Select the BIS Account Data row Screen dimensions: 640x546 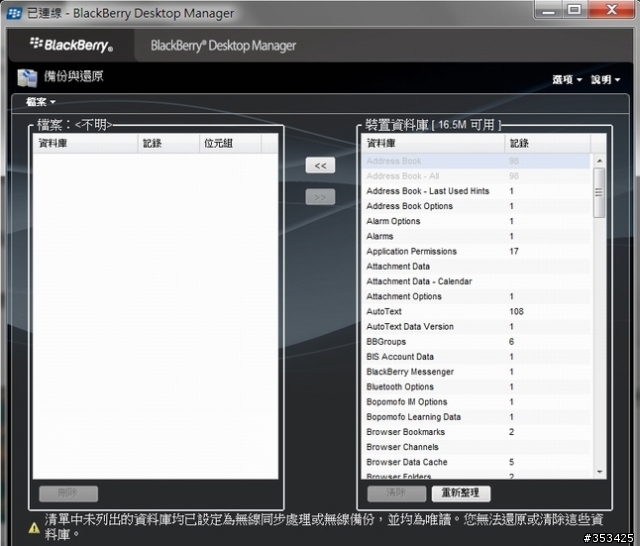tap(476, 357)
